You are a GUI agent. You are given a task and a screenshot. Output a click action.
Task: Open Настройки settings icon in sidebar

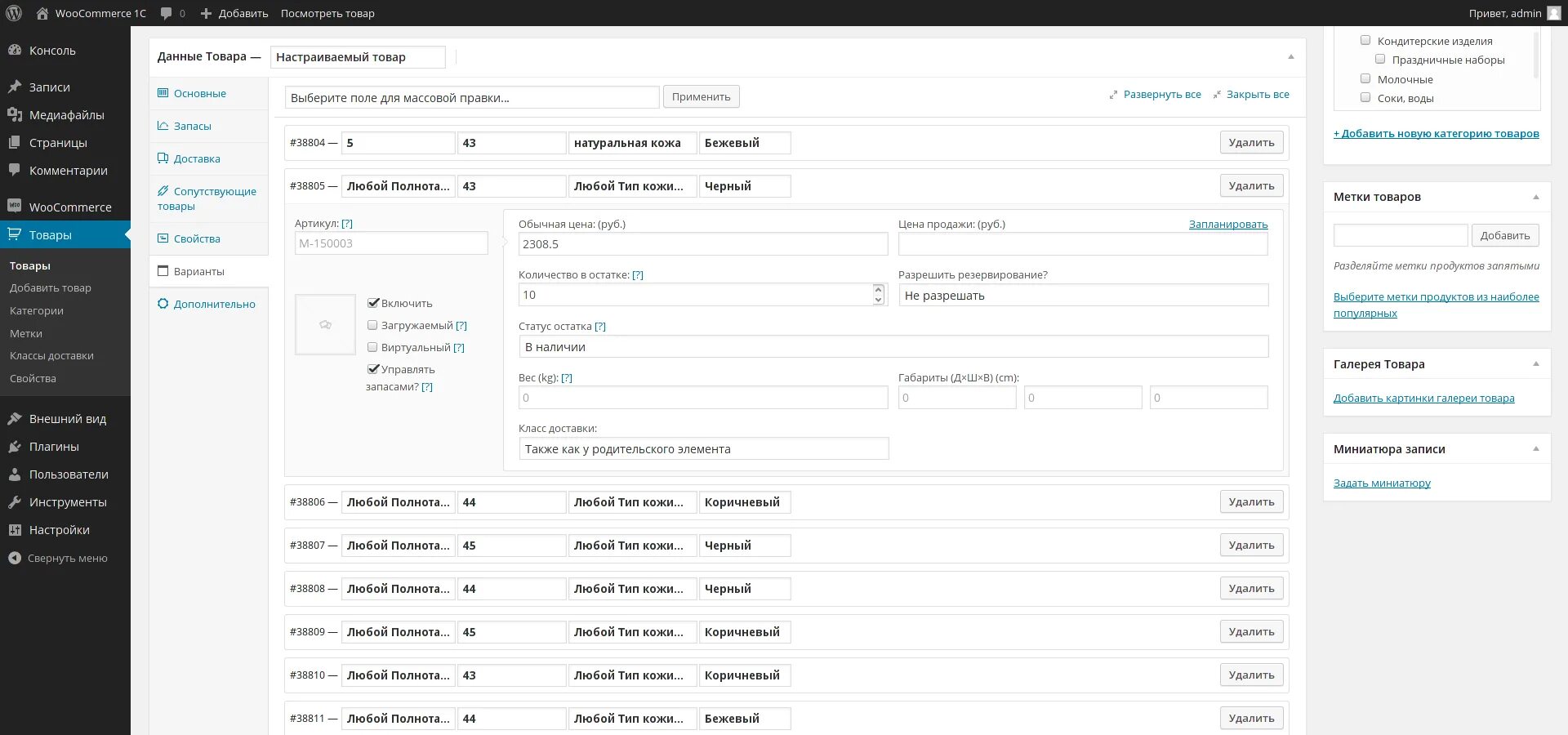point(15,530)
